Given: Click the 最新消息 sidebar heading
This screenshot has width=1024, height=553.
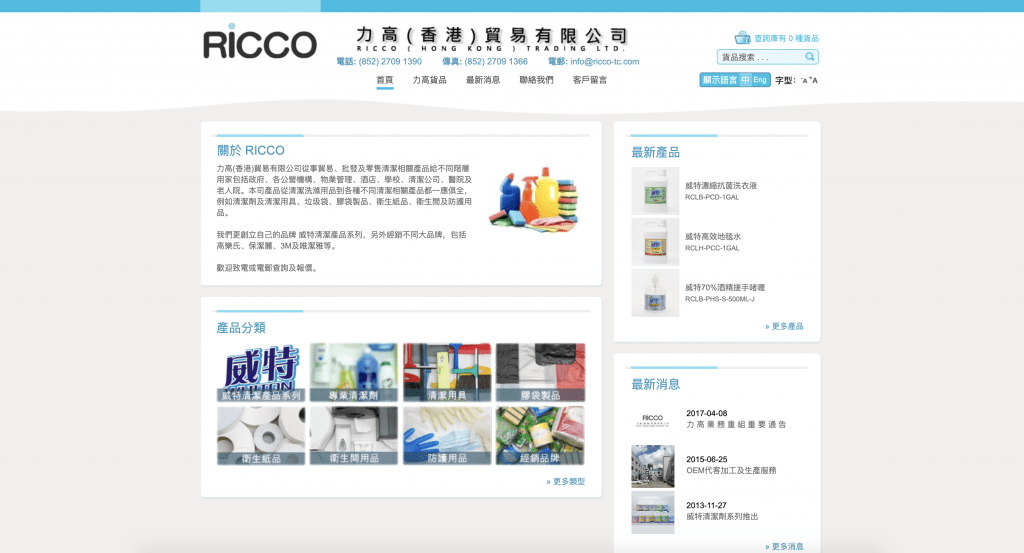Looking at the screenshot, I should (x=655, y=385).
